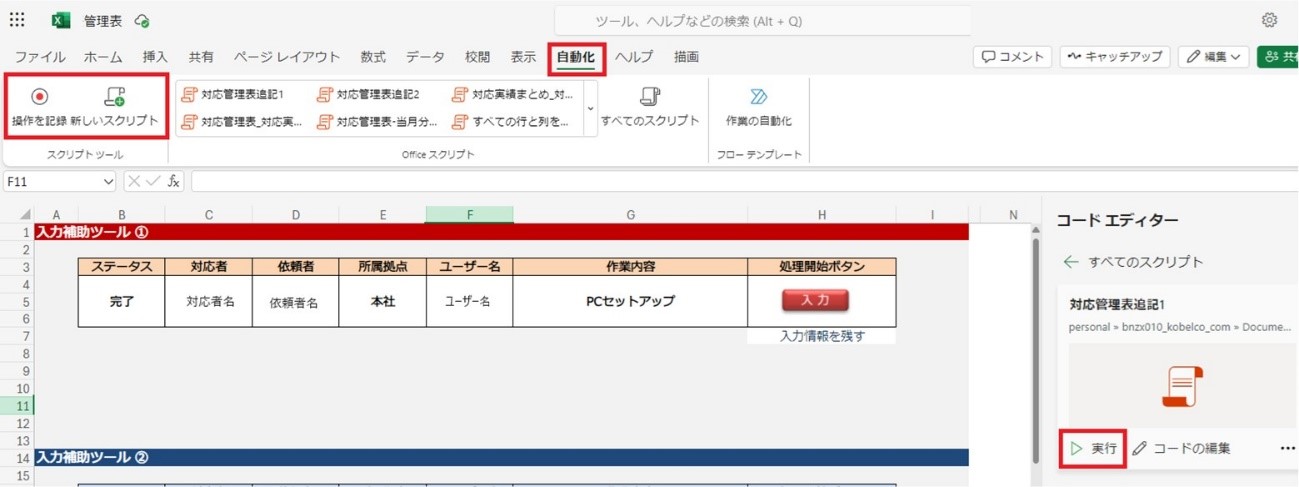Click the search box ツール、ヘルプなどの検索

(763, 20)
